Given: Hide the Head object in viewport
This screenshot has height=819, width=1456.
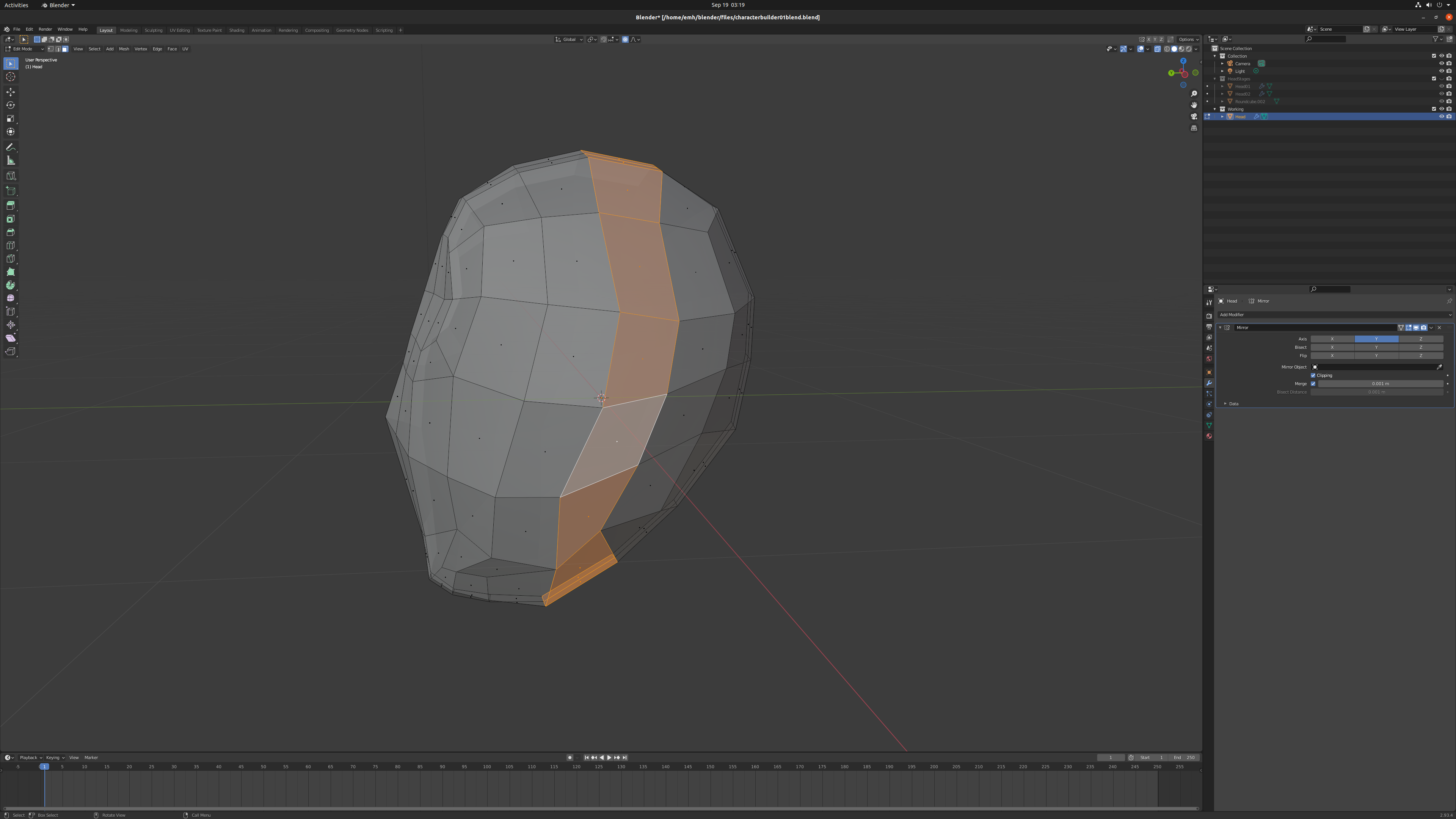Looking at the screenshot, I should click(1441, 116).
